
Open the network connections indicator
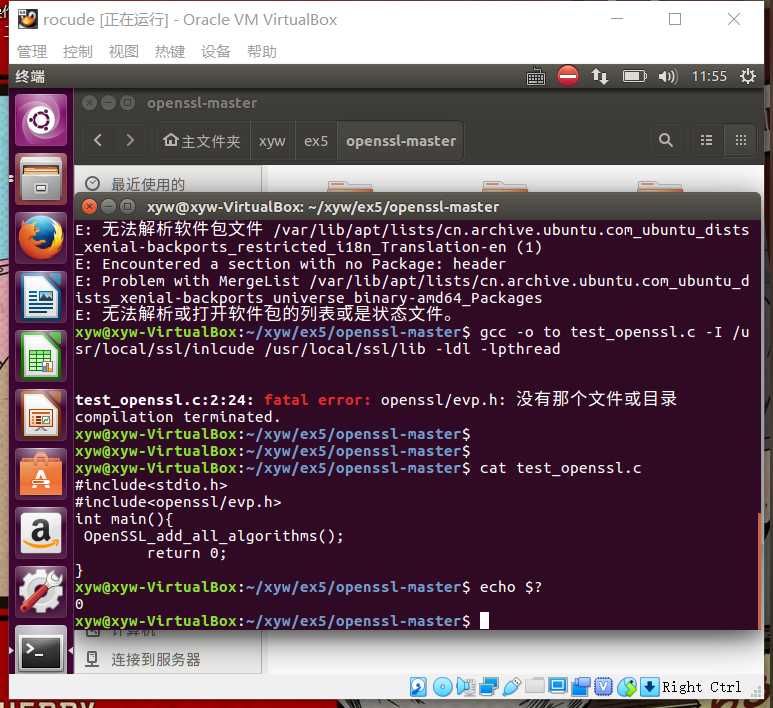click(599, 76)
